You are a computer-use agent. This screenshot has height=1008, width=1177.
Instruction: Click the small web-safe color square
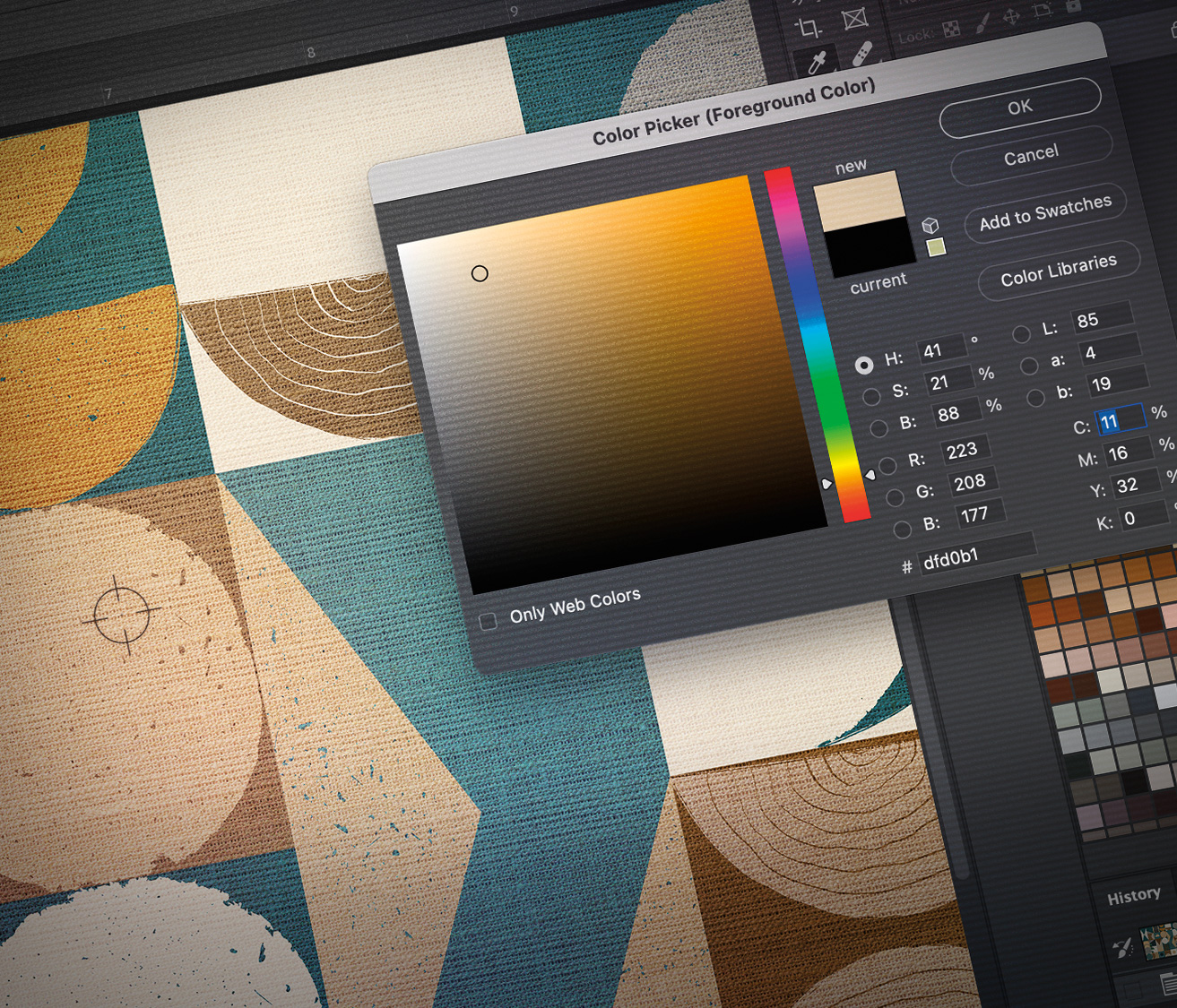(x=936, y=247)
